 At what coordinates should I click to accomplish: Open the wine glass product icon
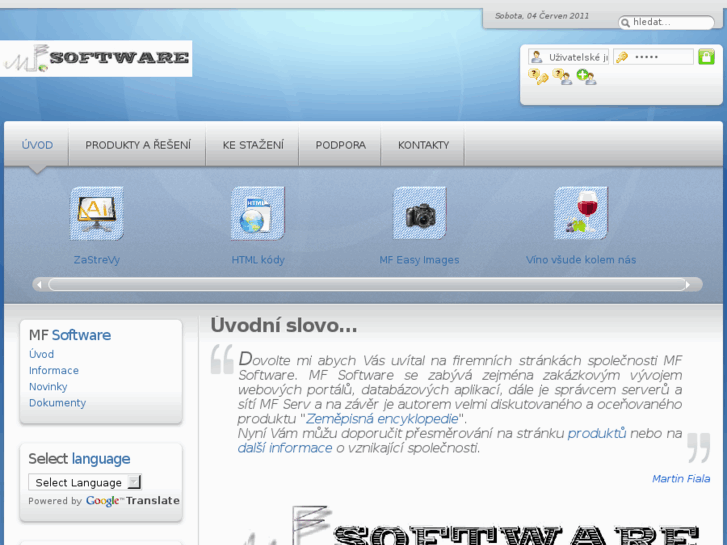coord(580,213)
